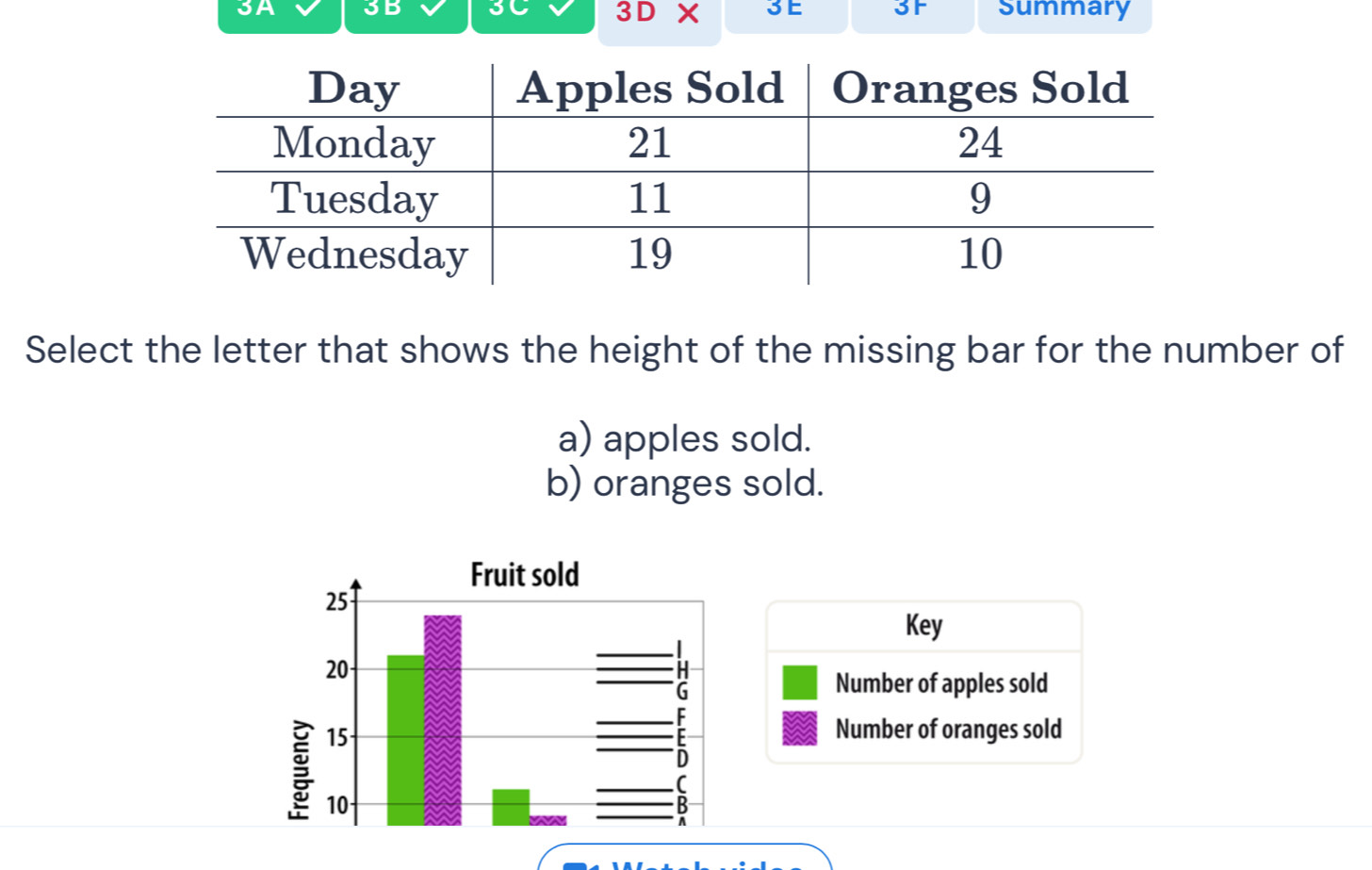Select letter C height marker
Viewport: 1372px width, 870px height.
click(681, 784)
